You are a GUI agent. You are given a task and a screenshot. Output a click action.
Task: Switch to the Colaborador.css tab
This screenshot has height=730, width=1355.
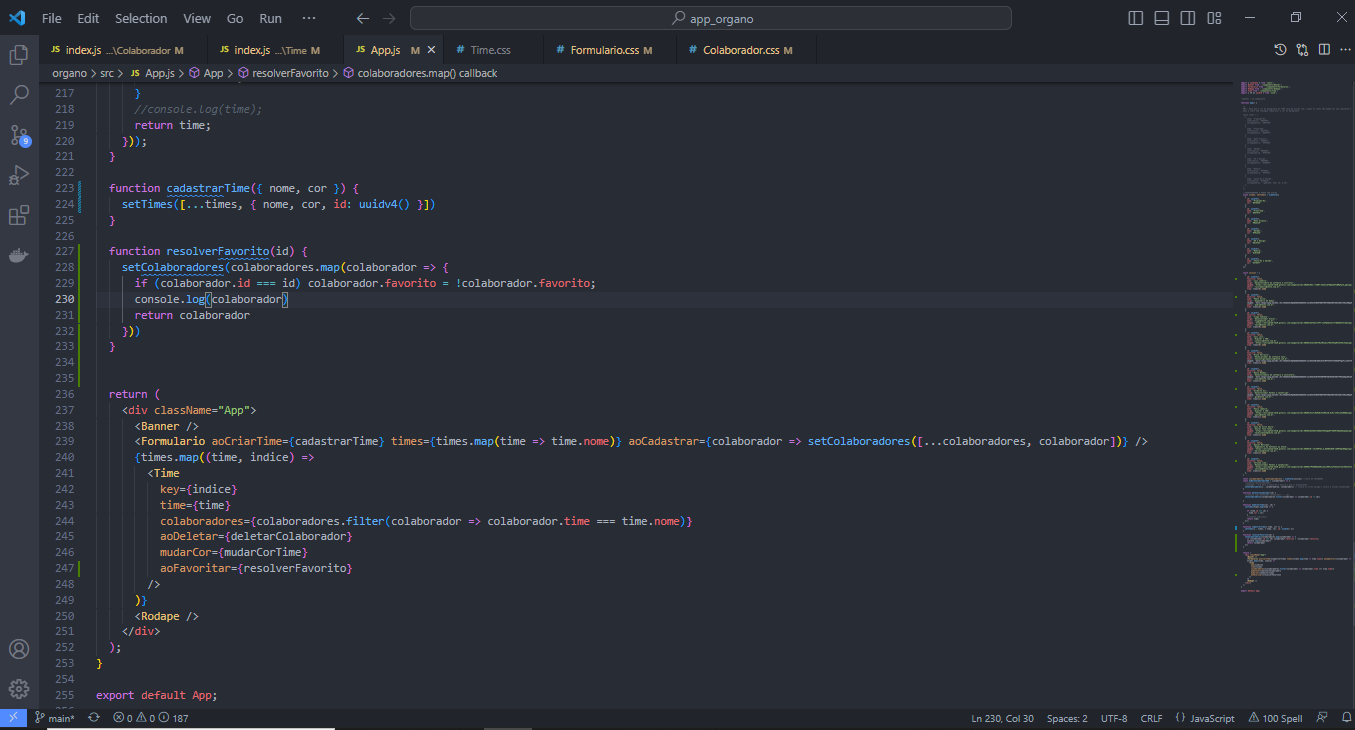[746, 50]
